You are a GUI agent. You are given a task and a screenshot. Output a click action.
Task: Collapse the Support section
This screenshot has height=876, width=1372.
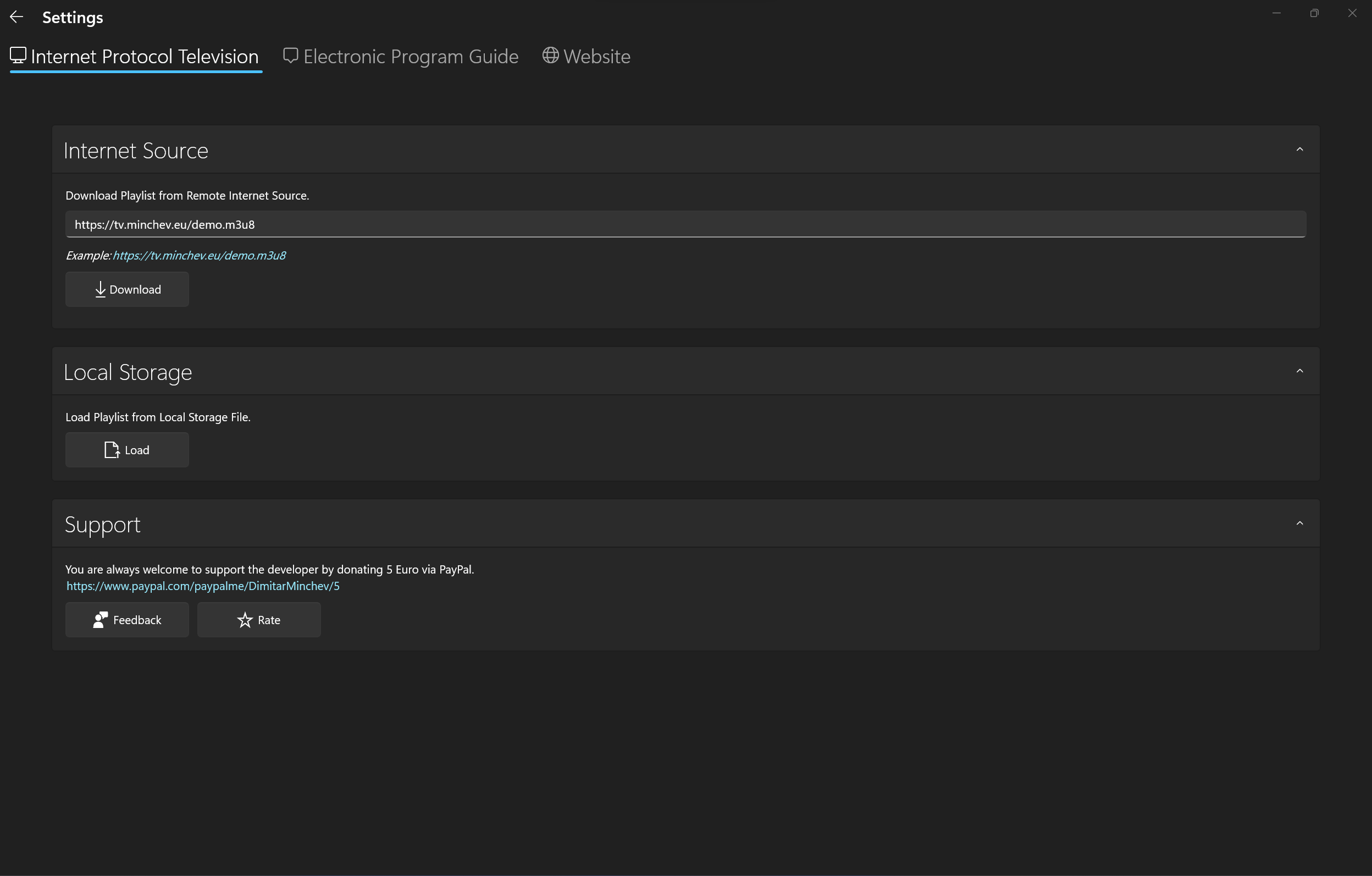[x=1299, y=522]
